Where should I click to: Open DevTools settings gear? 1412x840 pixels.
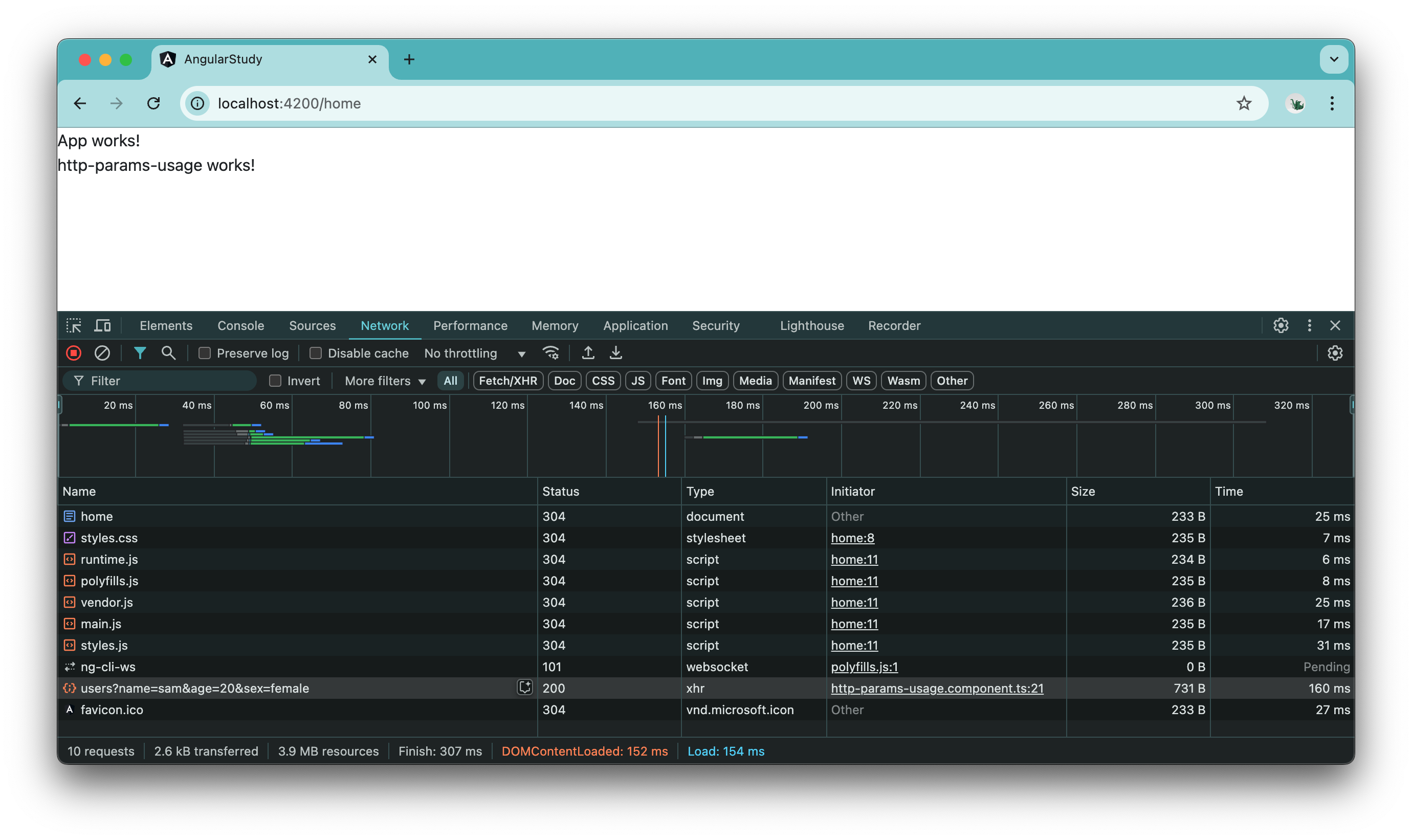(x=1281, y=325)
